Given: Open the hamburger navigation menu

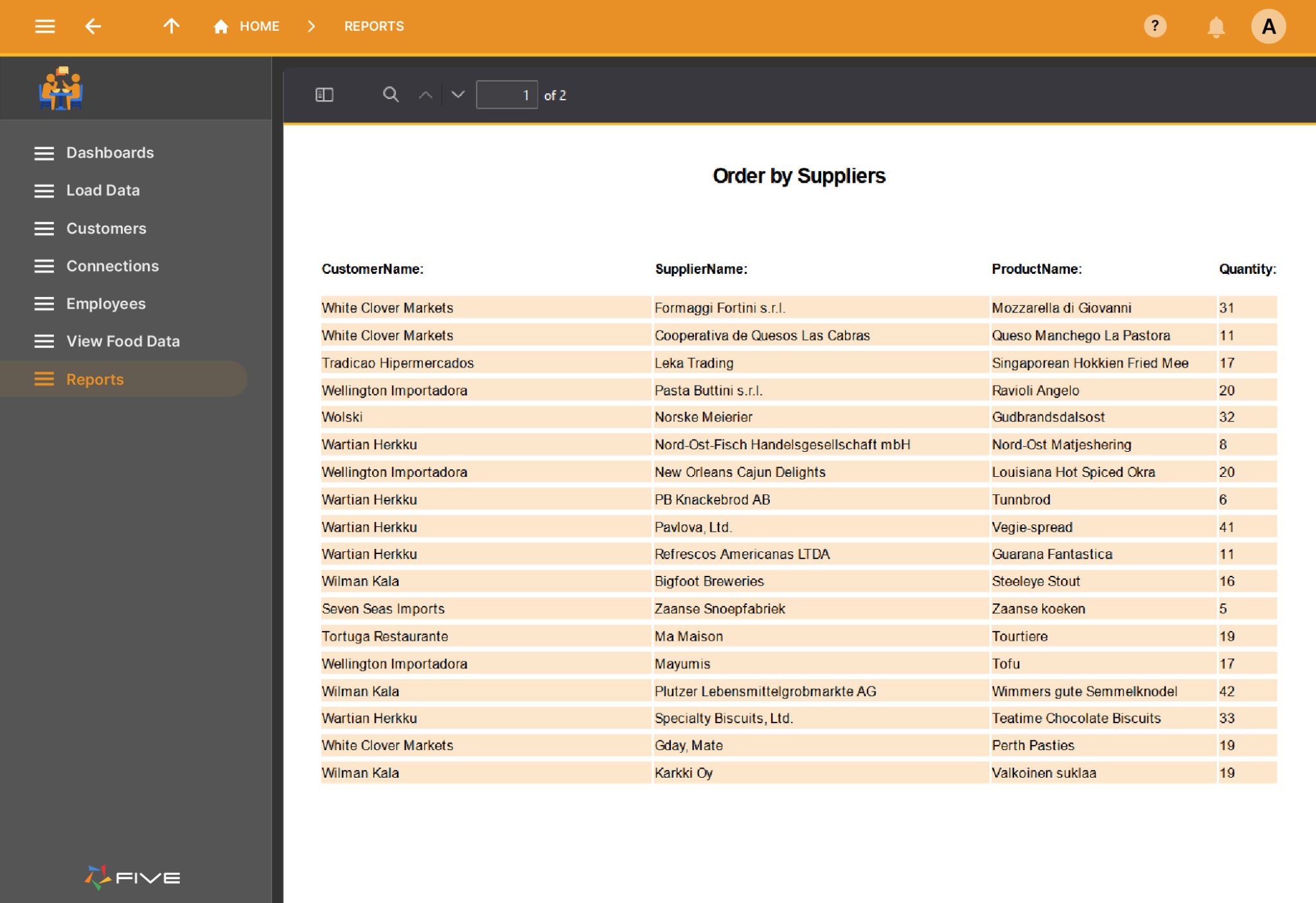Looking at the screenshot, I should [44, 26].
